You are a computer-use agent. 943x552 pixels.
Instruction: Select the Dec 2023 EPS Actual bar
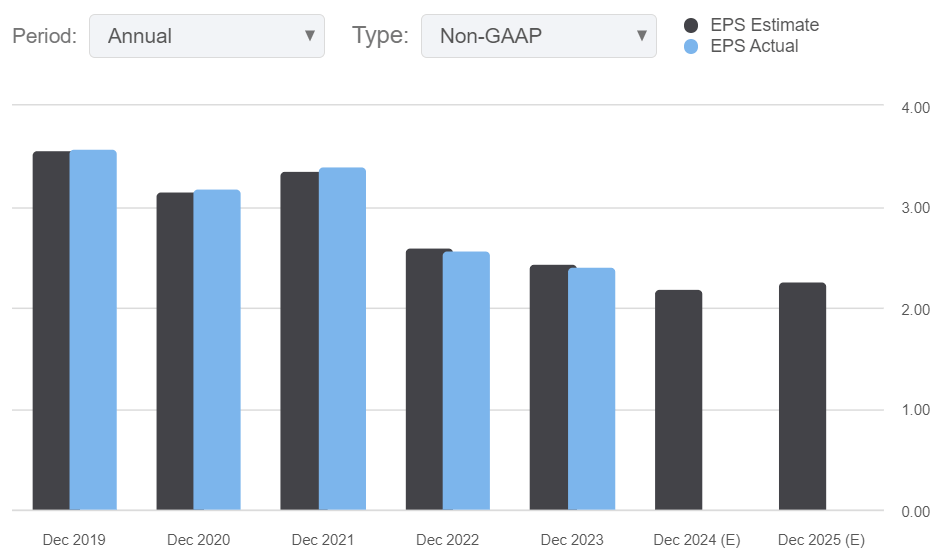click(591, 389)
